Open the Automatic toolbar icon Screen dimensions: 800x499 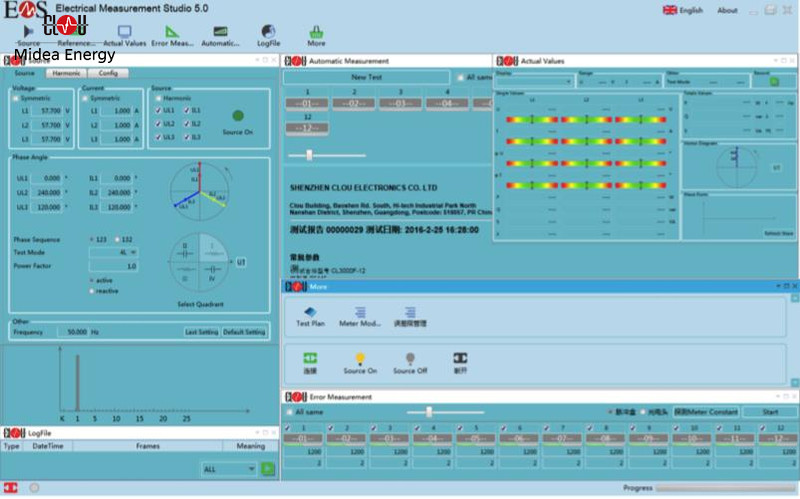220,32
